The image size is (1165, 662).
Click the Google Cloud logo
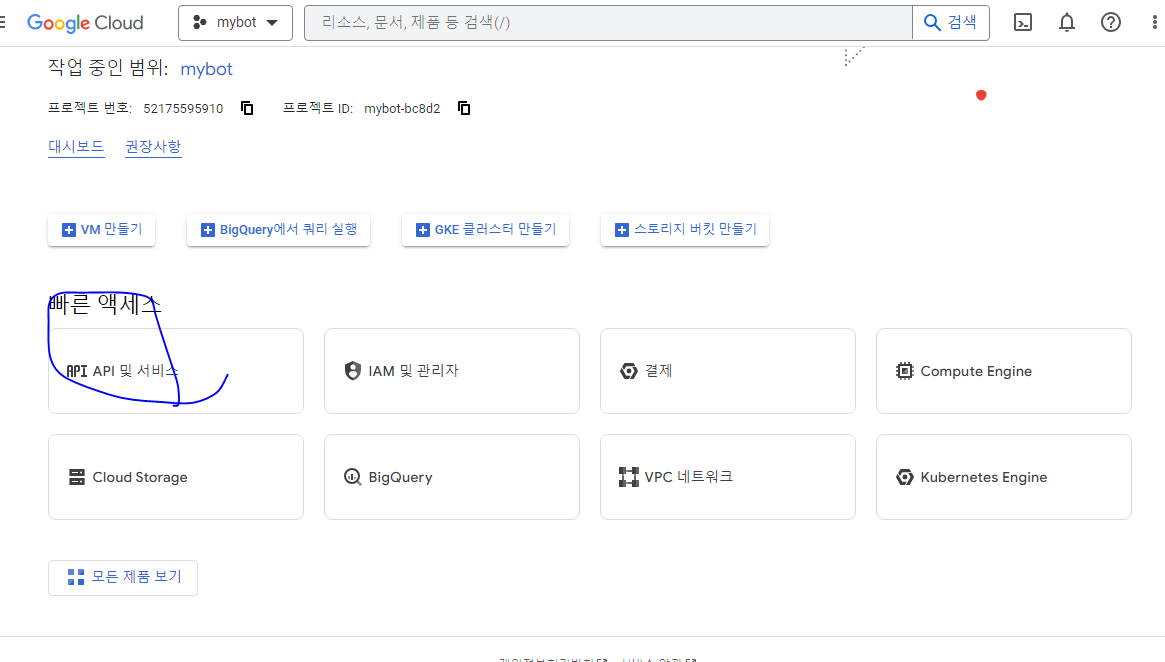[x=85, y=23]
